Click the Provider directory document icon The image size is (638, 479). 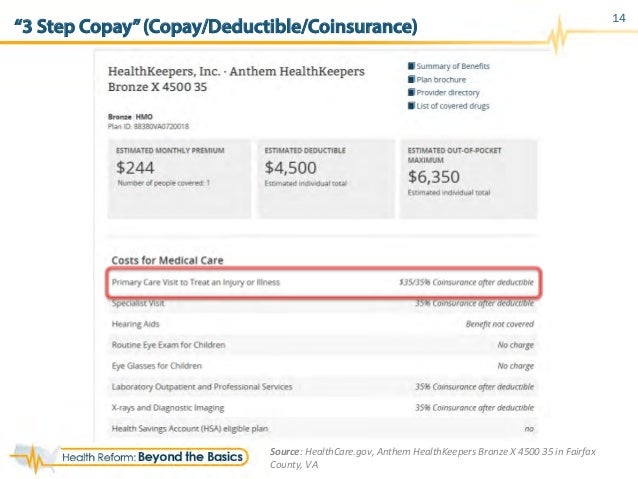click(411, 92)
